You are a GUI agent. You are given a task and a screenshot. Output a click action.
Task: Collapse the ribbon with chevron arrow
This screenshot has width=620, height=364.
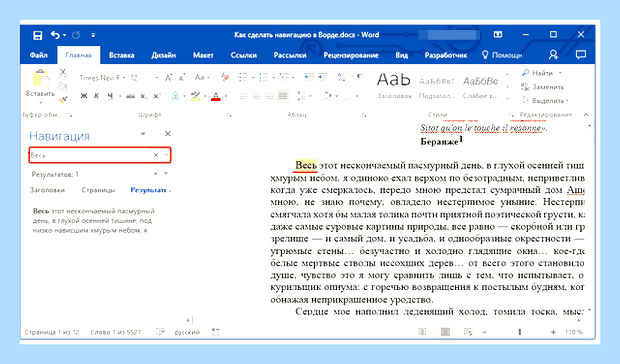(x=586, y=115)
